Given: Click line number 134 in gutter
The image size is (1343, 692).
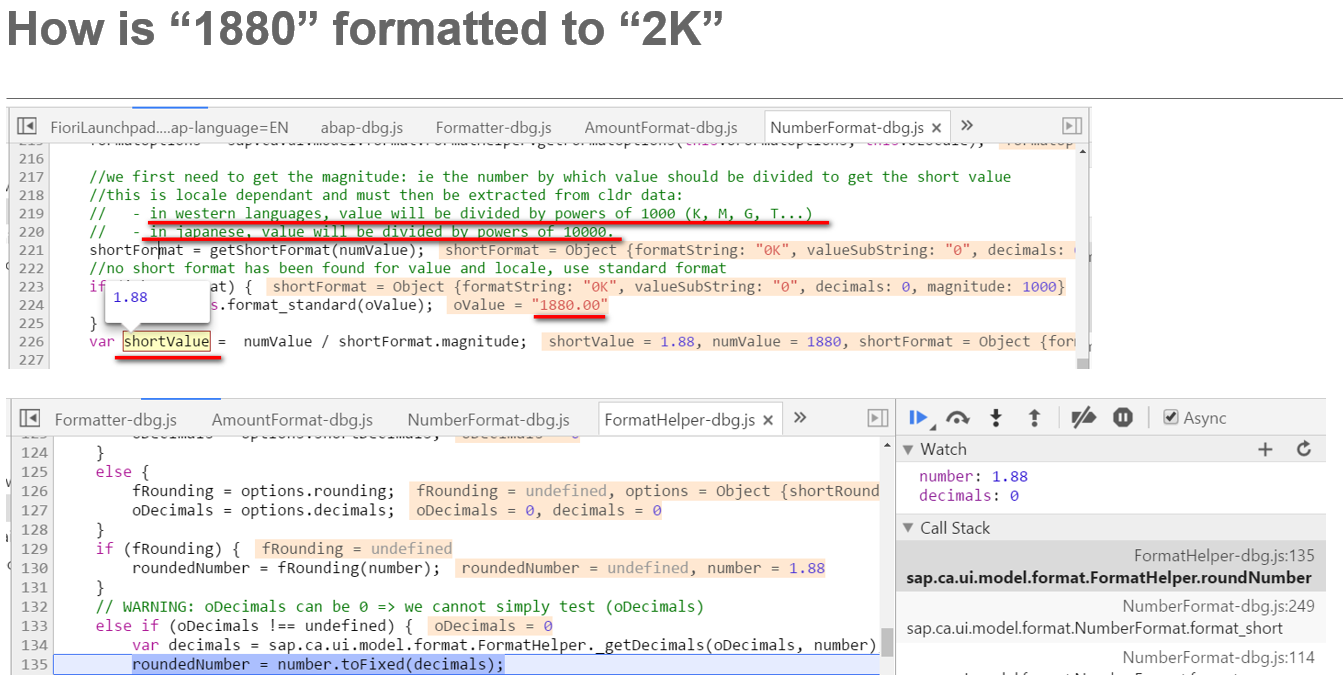Looking at the screenshot, I should point(35,645).
